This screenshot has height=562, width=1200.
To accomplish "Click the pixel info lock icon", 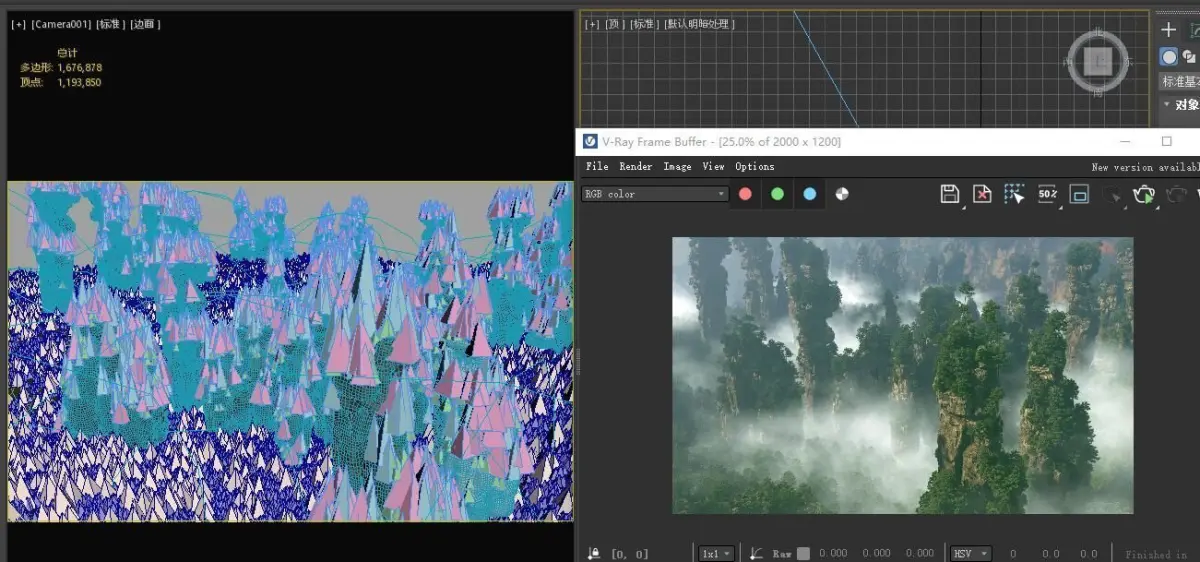I will click(594, 553).
